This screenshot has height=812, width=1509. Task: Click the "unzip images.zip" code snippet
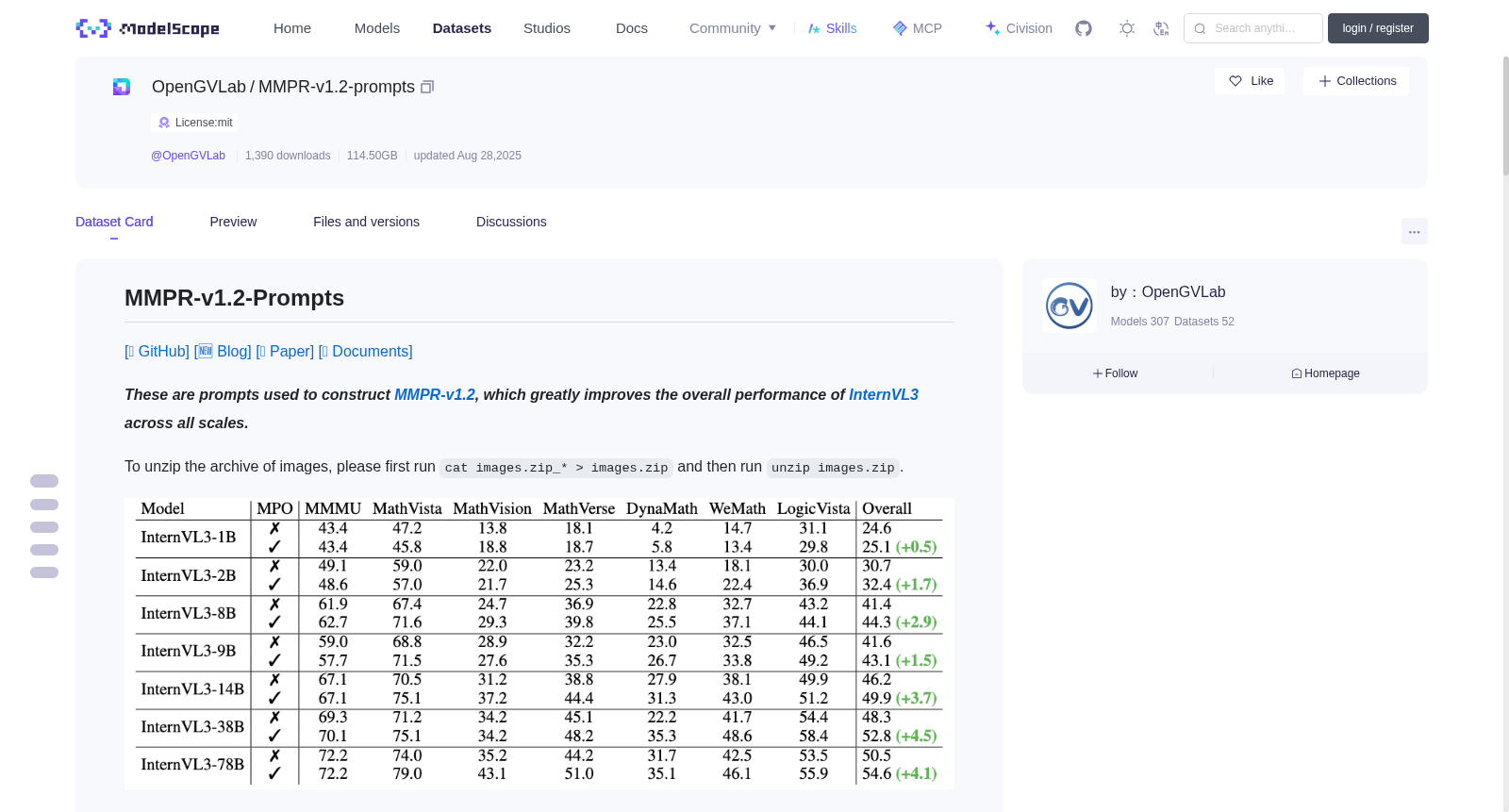(x=833, y=468)
